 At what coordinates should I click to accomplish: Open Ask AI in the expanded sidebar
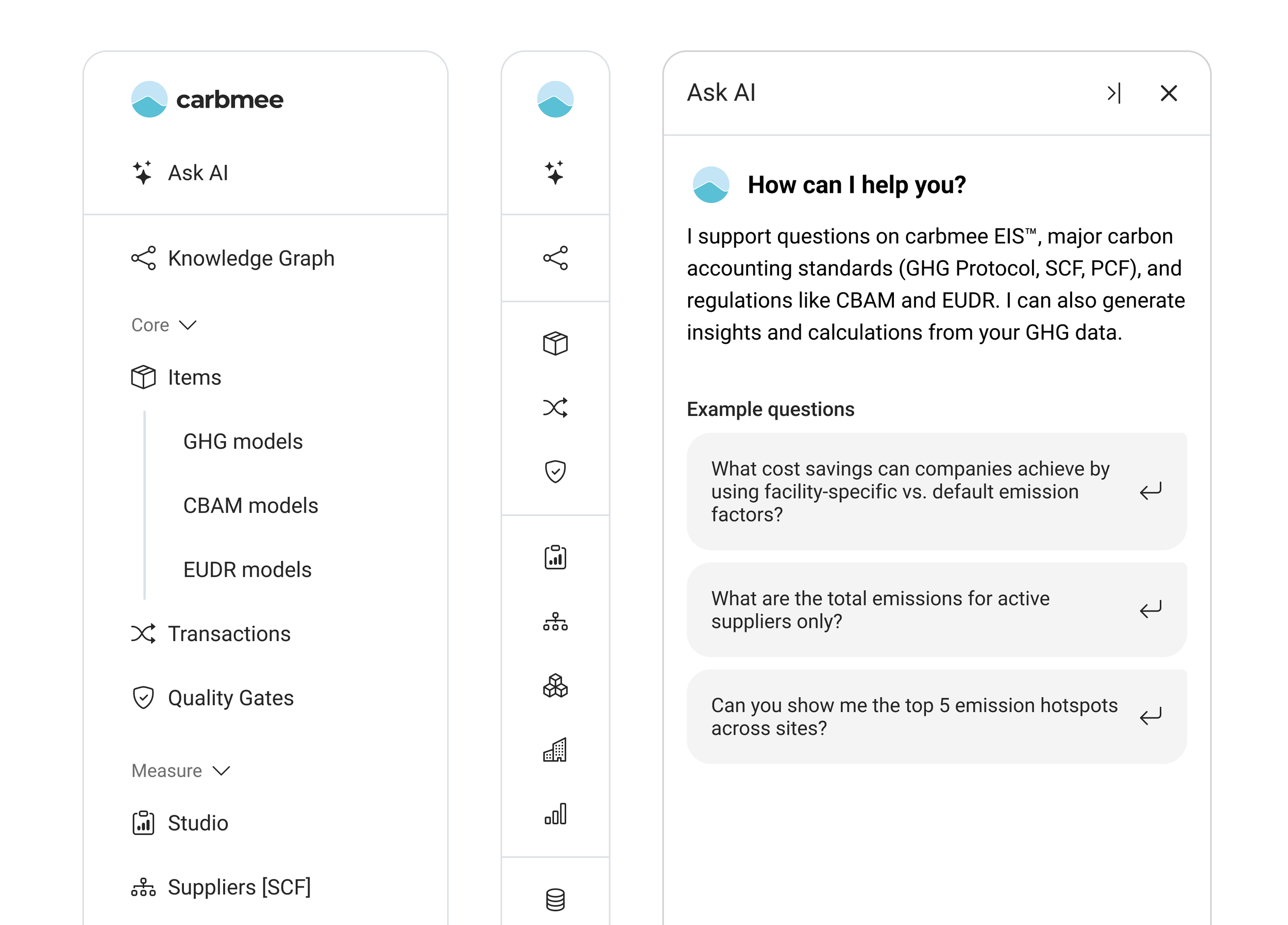point(180,173)
